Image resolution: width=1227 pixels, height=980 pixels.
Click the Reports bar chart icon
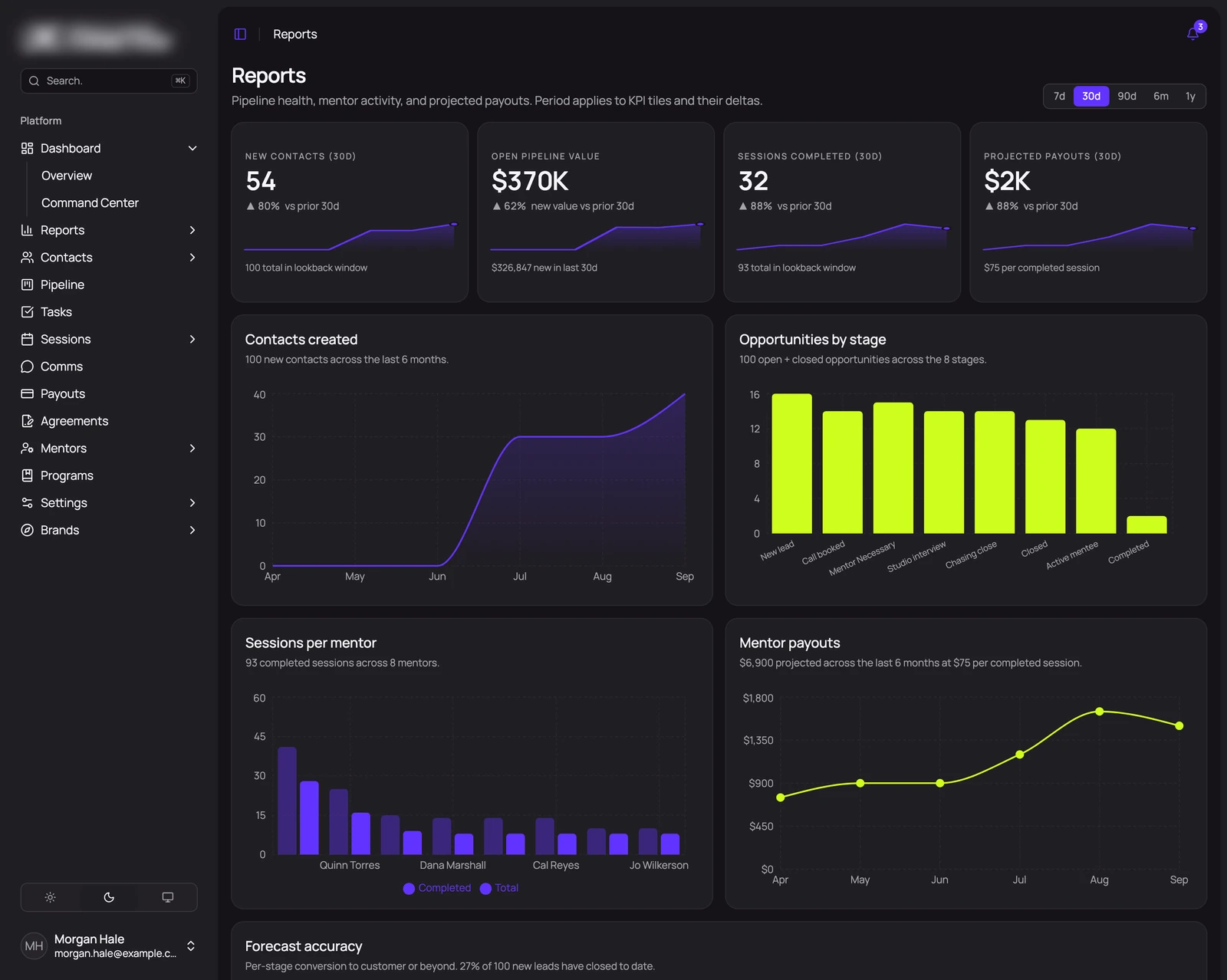27,230
